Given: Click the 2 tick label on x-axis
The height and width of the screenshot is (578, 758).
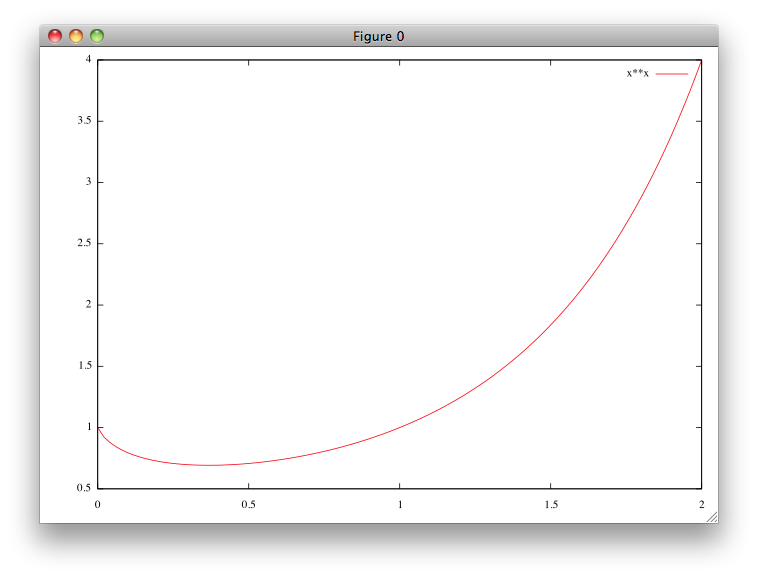Looking at the screenshot, I should point(701,503).
